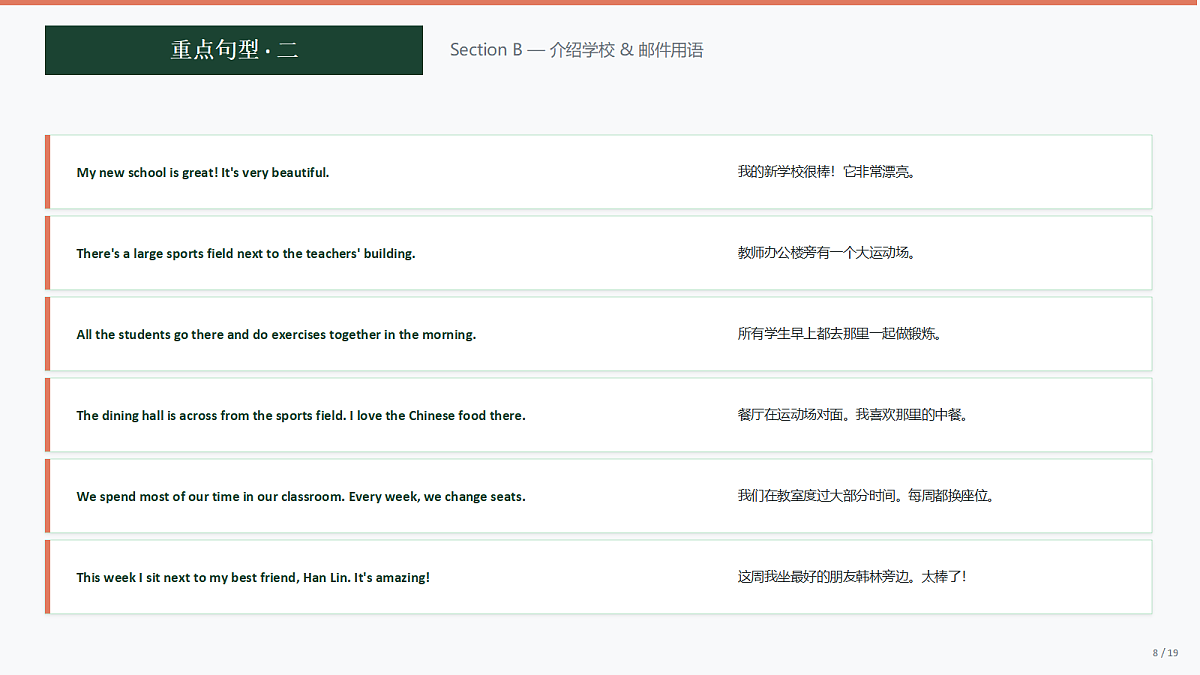Click the page number 8 / 19
The height and width of the screenshot is (675, 1200).
click(x=1165, y=653)
